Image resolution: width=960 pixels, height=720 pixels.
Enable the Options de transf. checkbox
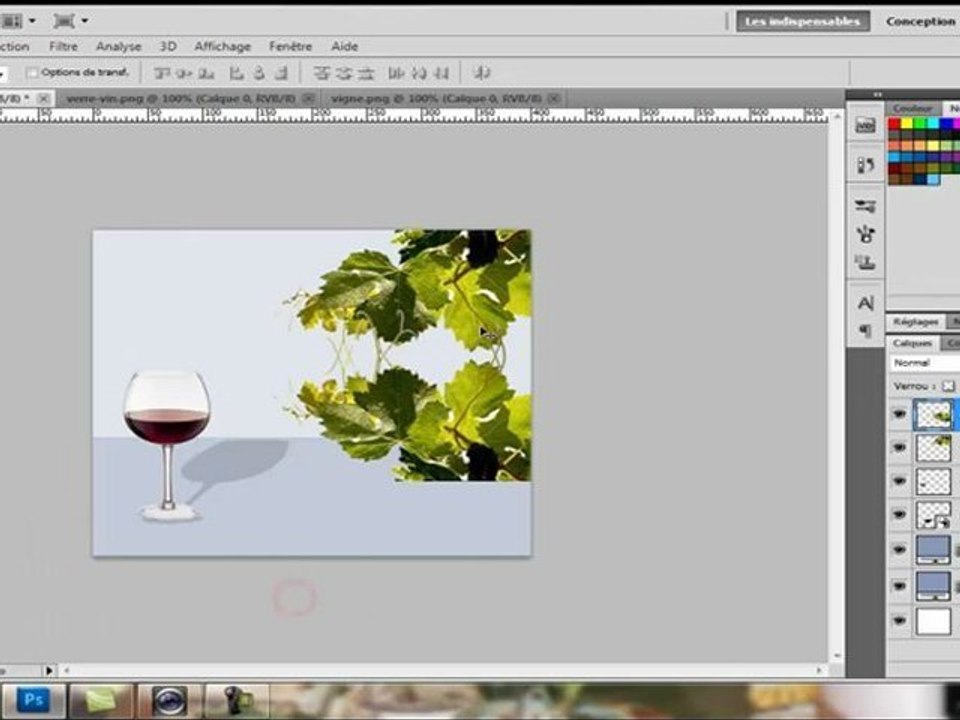tap(32, 73)
